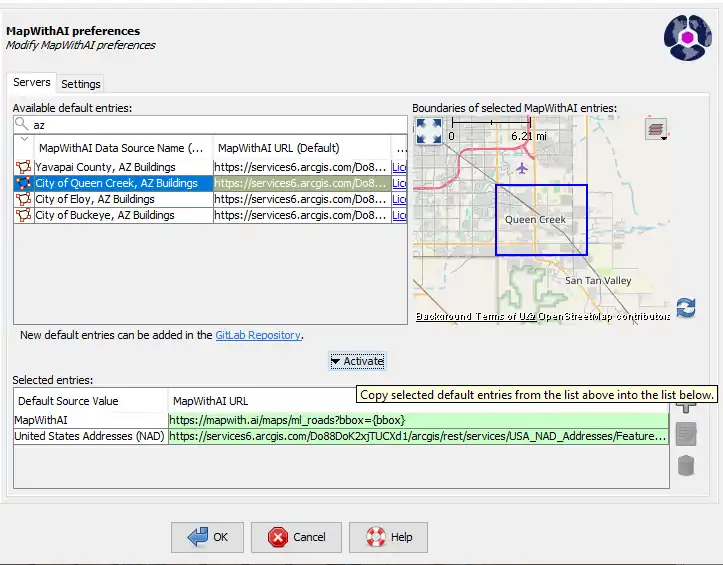Click the Yavapai County row polygon icon
This screenshot has height=565, width=723.
tap(24, 167)
